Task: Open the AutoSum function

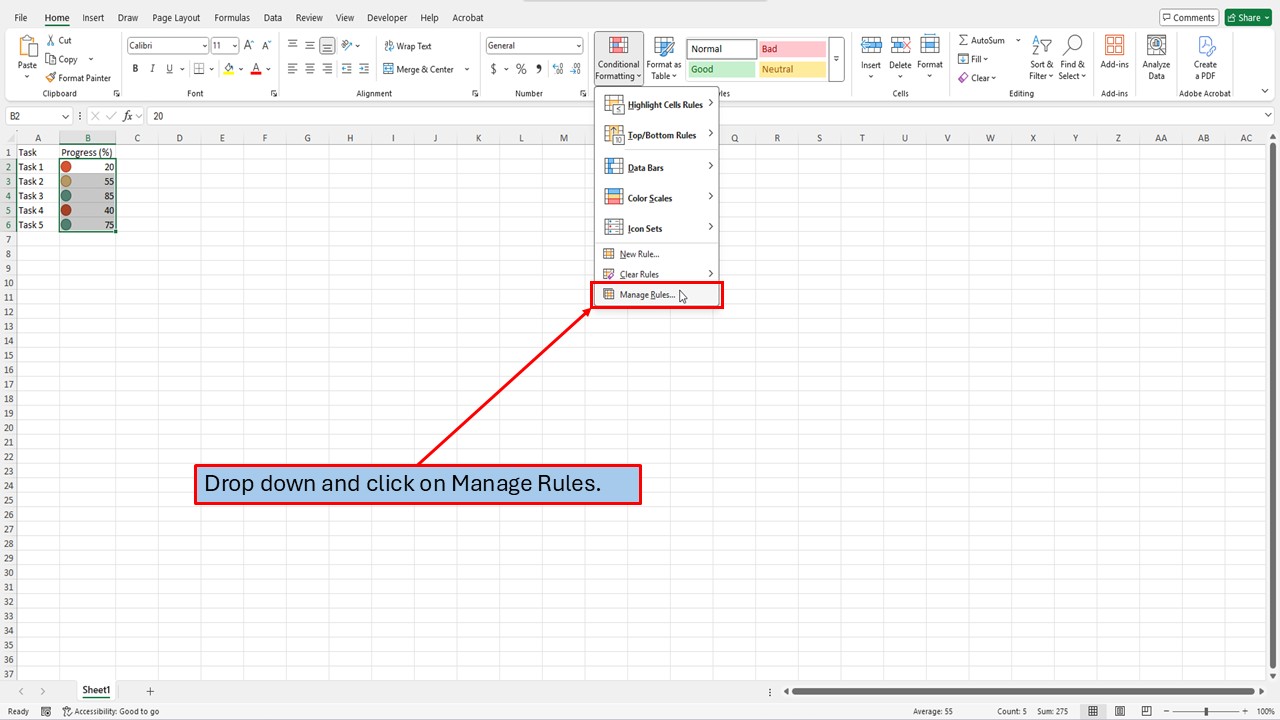Action: (982, 39)
